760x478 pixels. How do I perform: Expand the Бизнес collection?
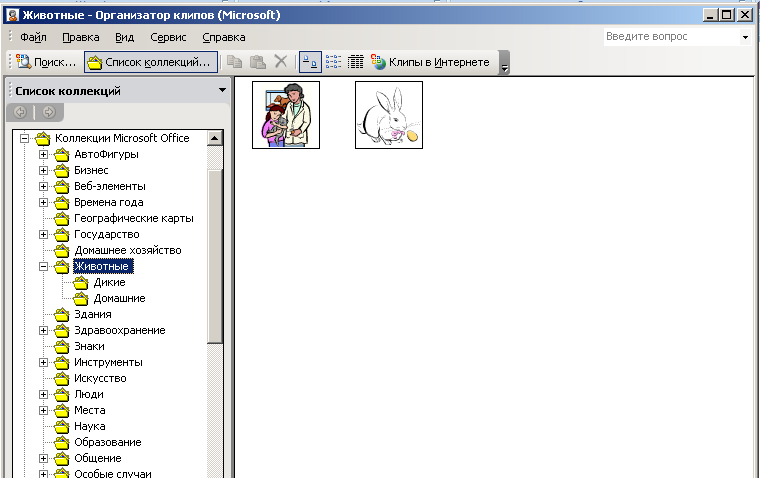click(44, 171)
